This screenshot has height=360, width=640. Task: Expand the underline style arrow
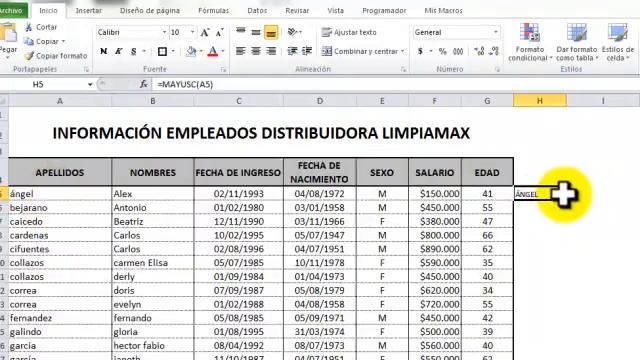pyautogui.click(x=144, y=51)
